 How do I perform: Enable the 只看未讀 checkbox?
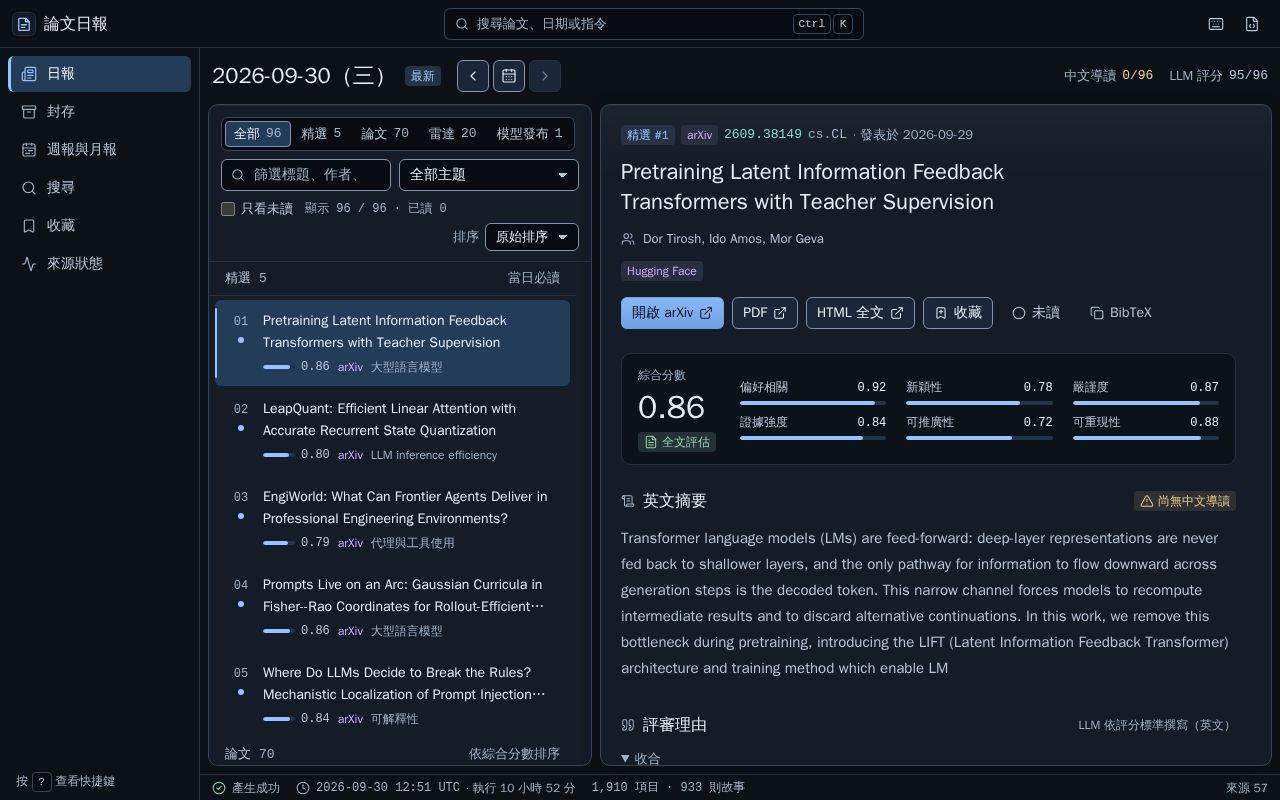point(228,209)
